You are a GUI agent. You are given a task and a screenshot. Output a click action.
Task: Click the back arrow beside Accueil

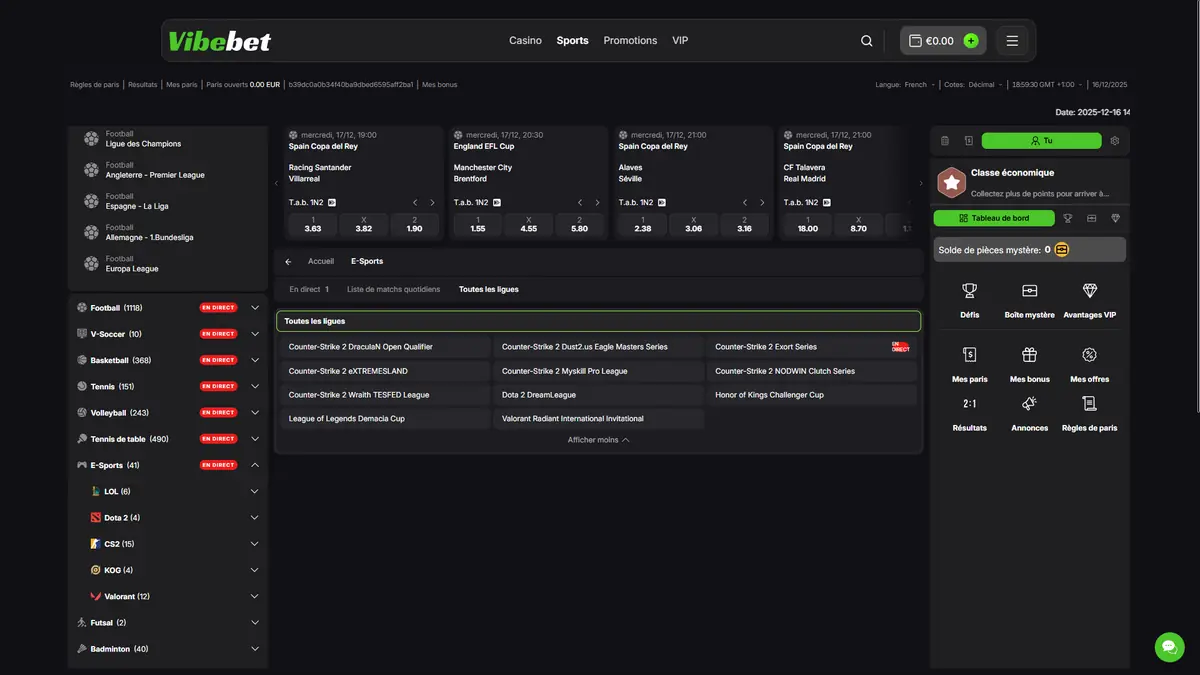coord(288,262)
